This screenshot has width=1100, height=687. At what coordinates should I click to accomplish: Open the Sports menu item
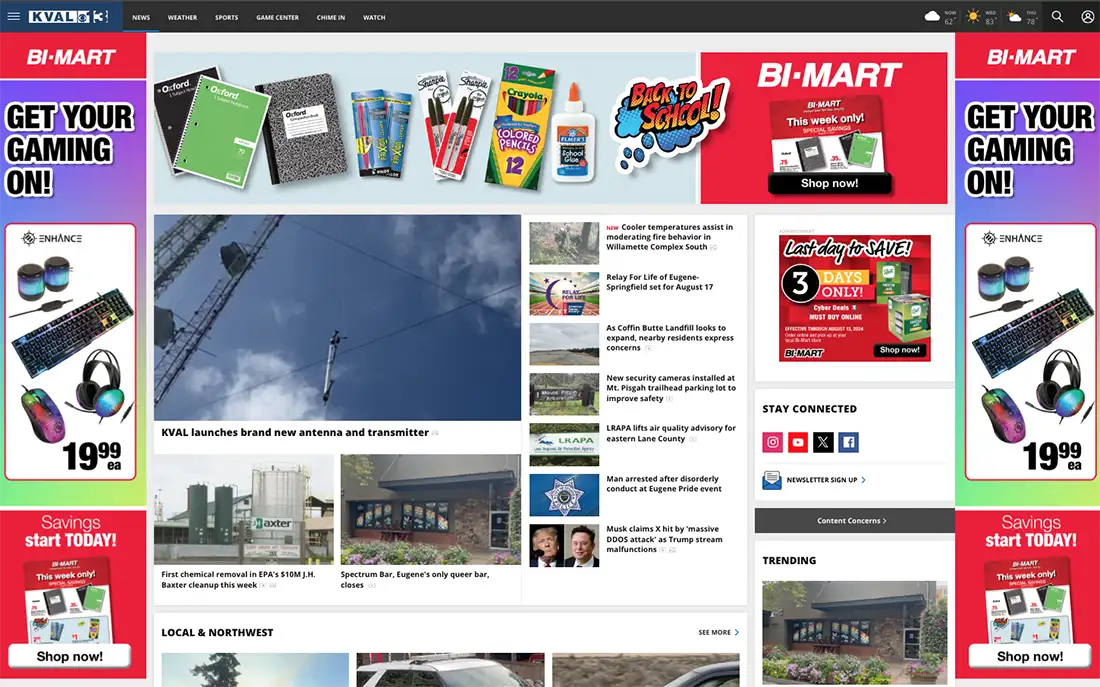227,18
